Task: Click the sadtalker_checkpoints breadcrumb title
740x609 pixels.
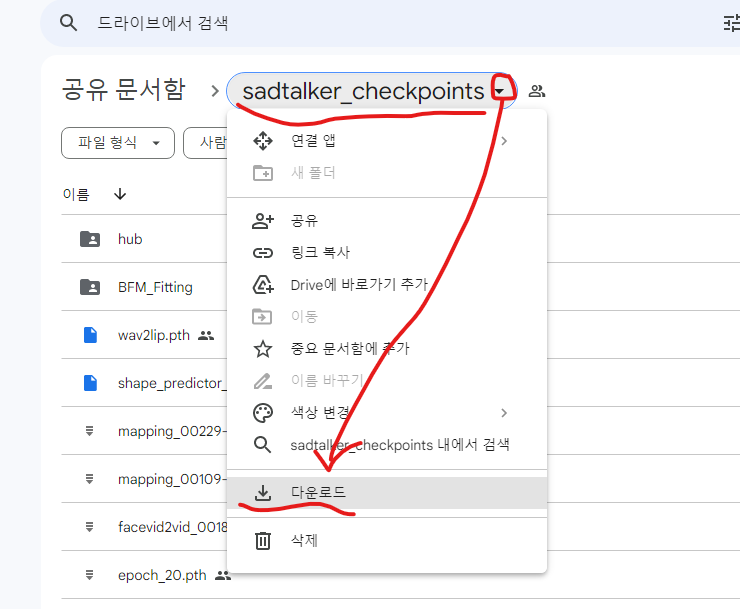Action: (x=363, y=91)
